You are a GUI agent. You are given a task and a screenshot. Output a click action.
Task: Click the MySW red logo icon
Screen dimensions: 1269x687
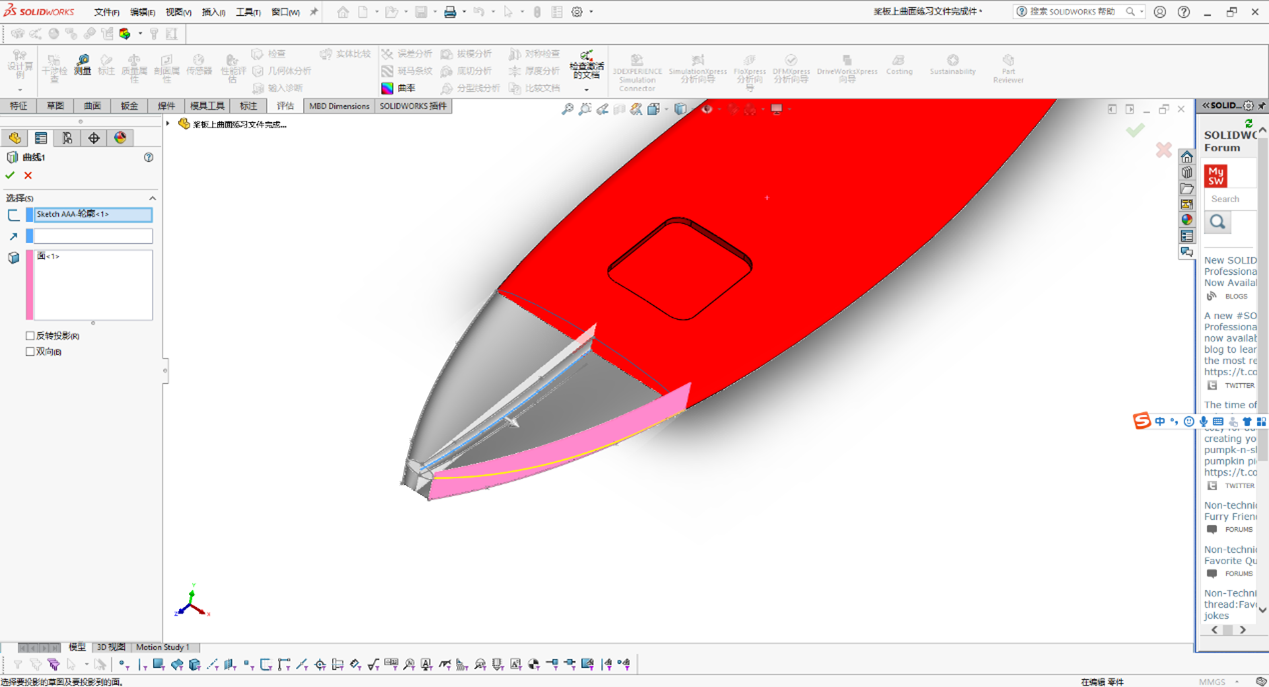coord(1216,175)
